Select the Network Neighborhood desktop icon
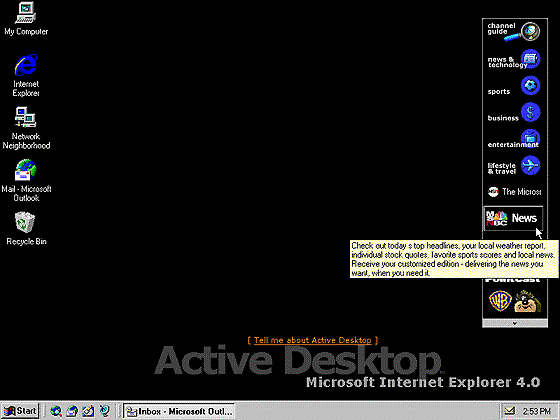 pos(26,128)
